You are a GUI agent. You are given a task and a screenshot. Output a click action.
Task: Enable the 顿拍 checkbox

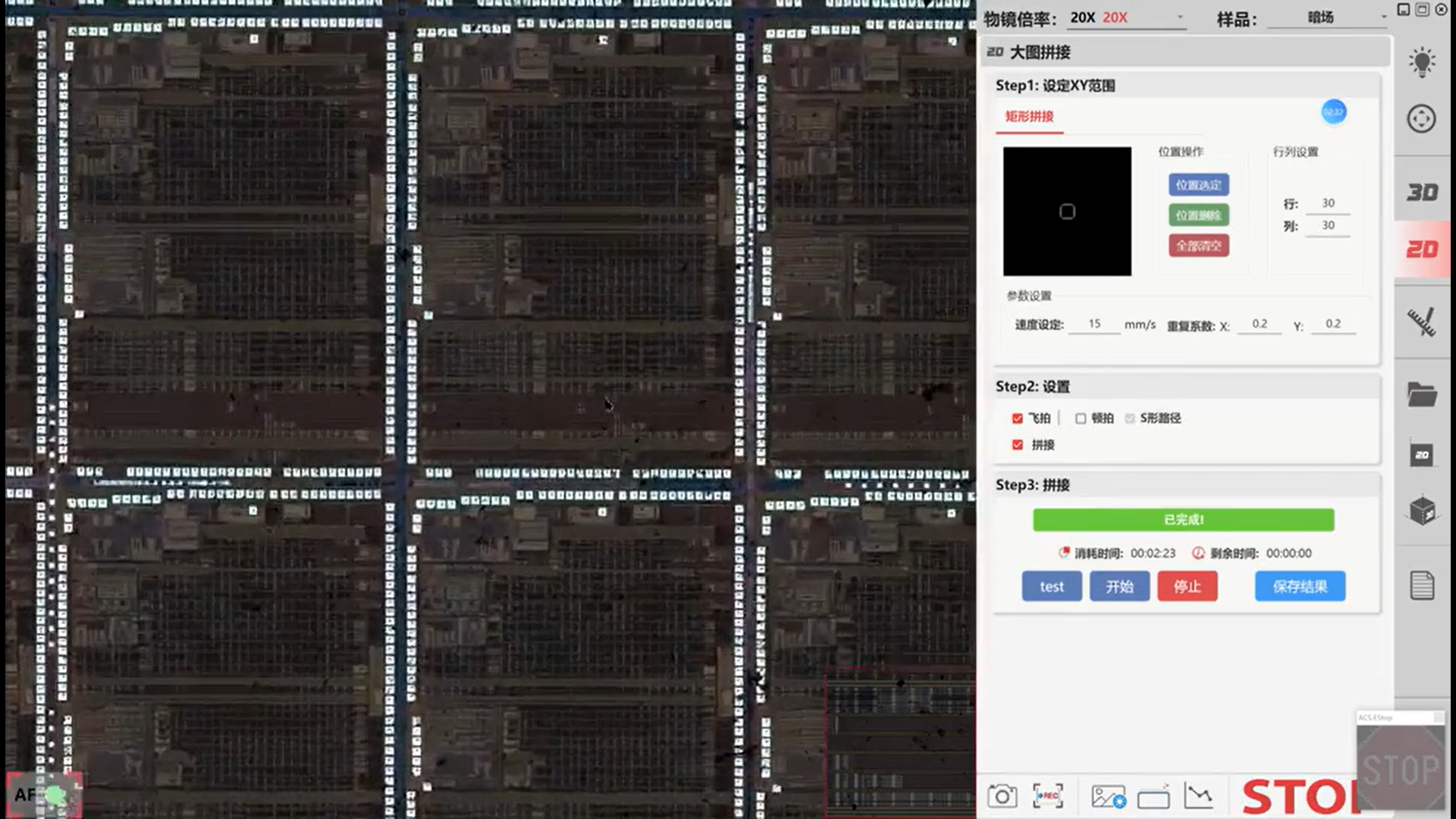(1081, 419)
